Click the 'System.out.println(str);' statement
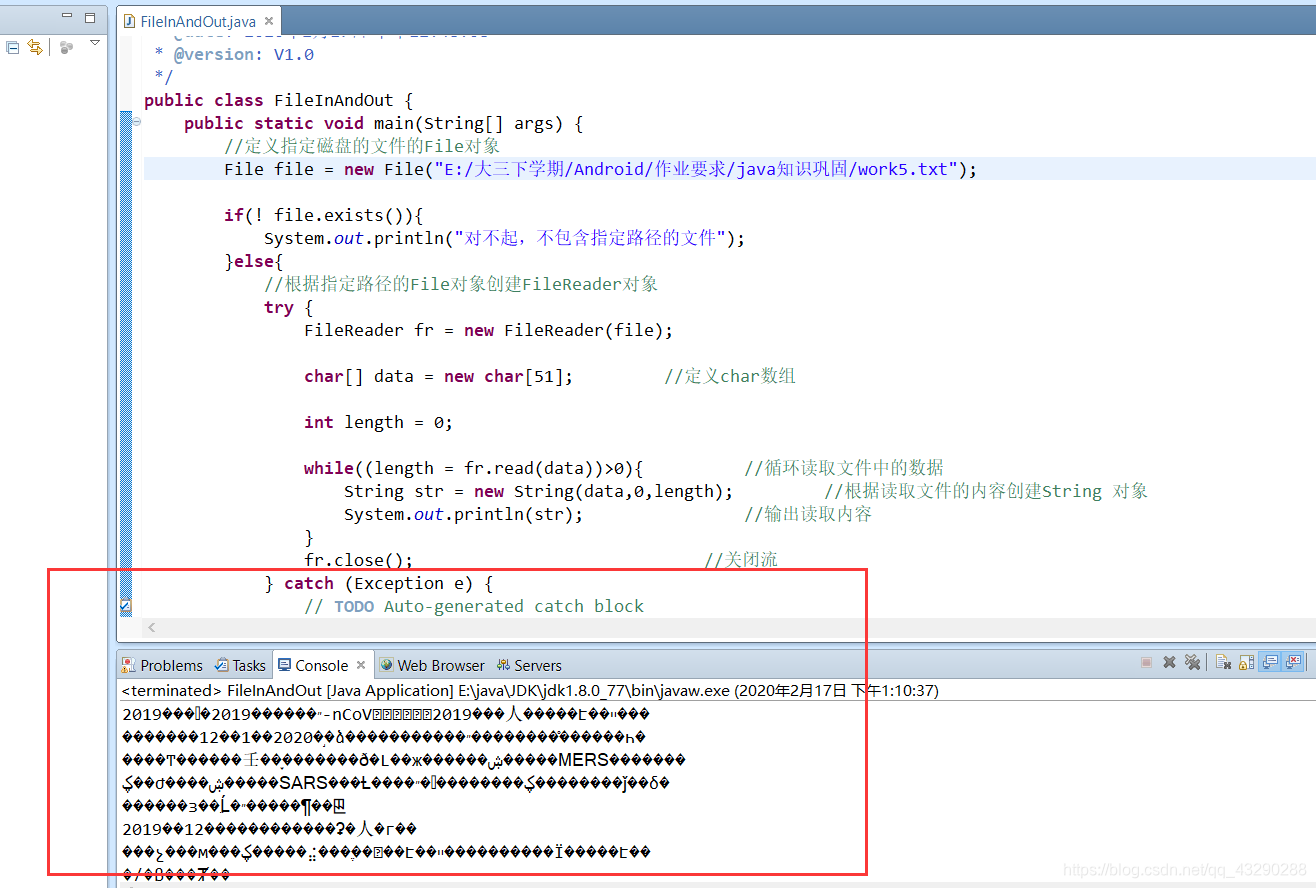Screen dimensions: 1316x888 click(x=463, y=514)
